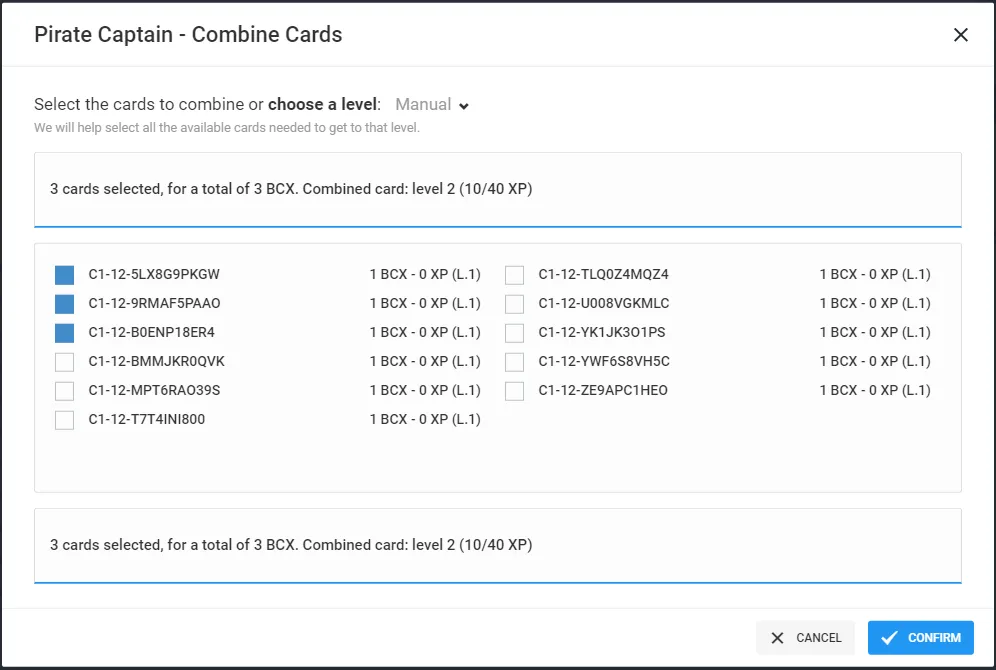Viewport: 996px width, 670px height.
Task: Select card C1-12-U008VGKMLC checkbox
Action: coord(515,304)
